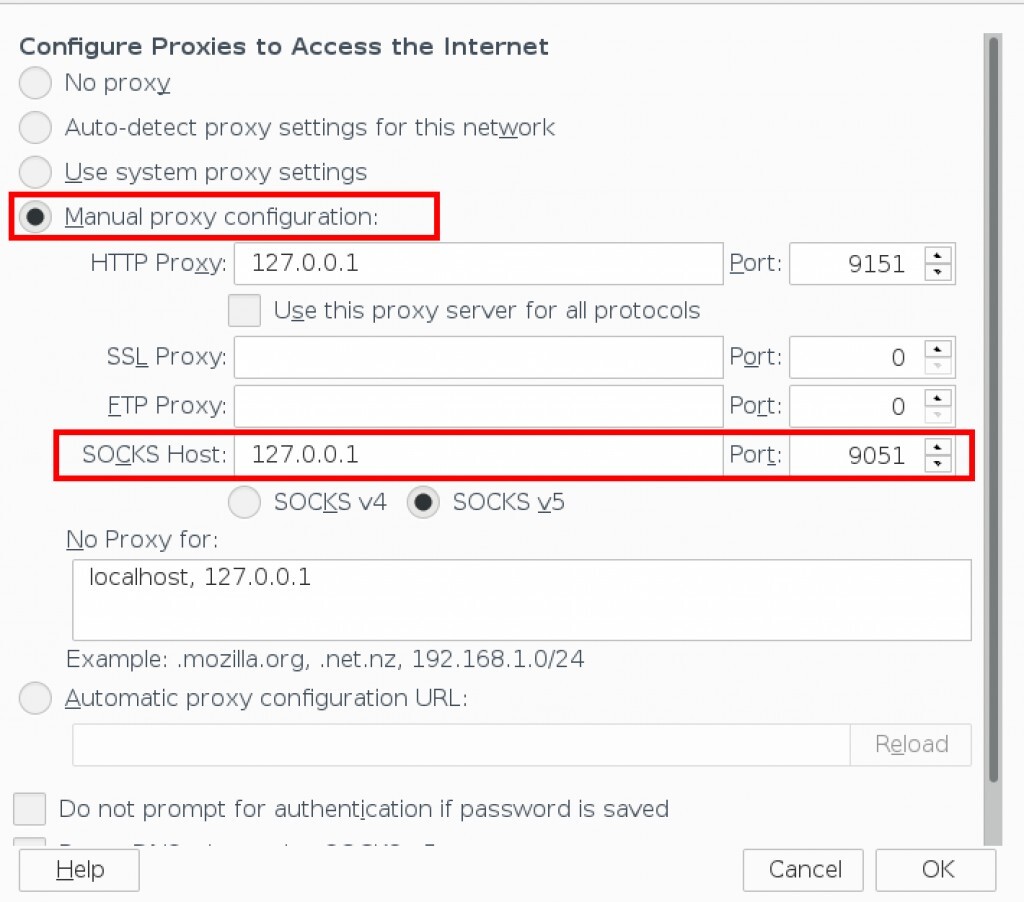Viewport: 1024px width, 902px height.
Task: Enable Use this proxy server for all protocols
Action: coord(244,310)
